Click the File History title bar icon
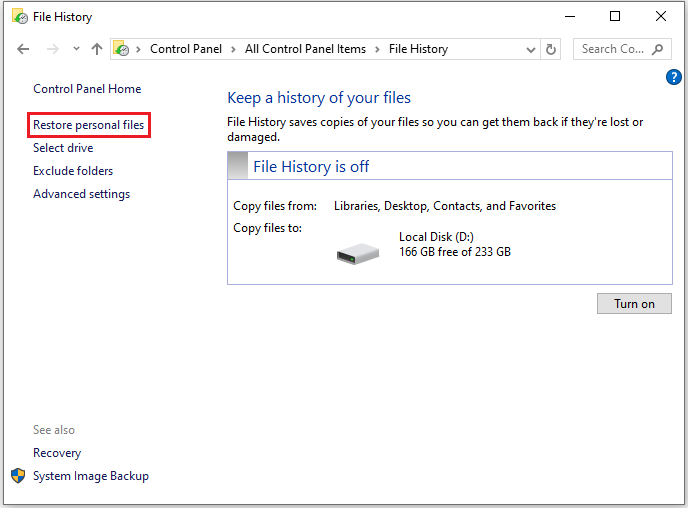 tap(20, 17)
